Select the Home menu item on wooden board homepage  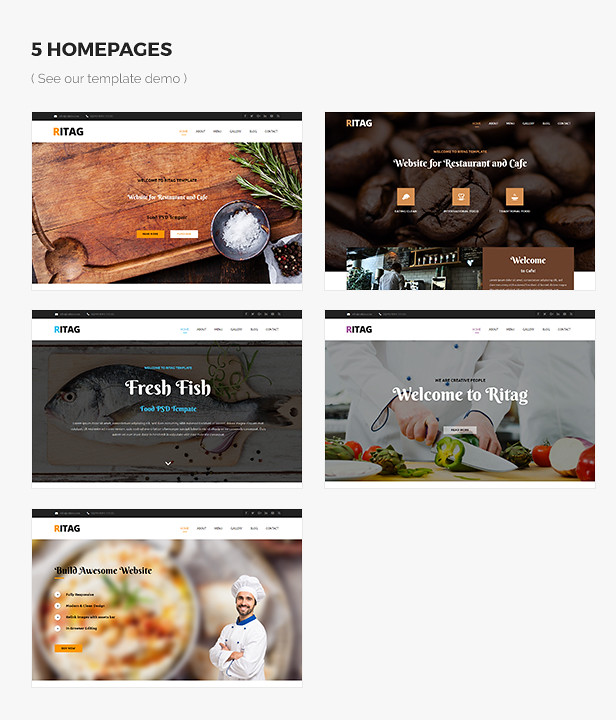coord(184,131)
